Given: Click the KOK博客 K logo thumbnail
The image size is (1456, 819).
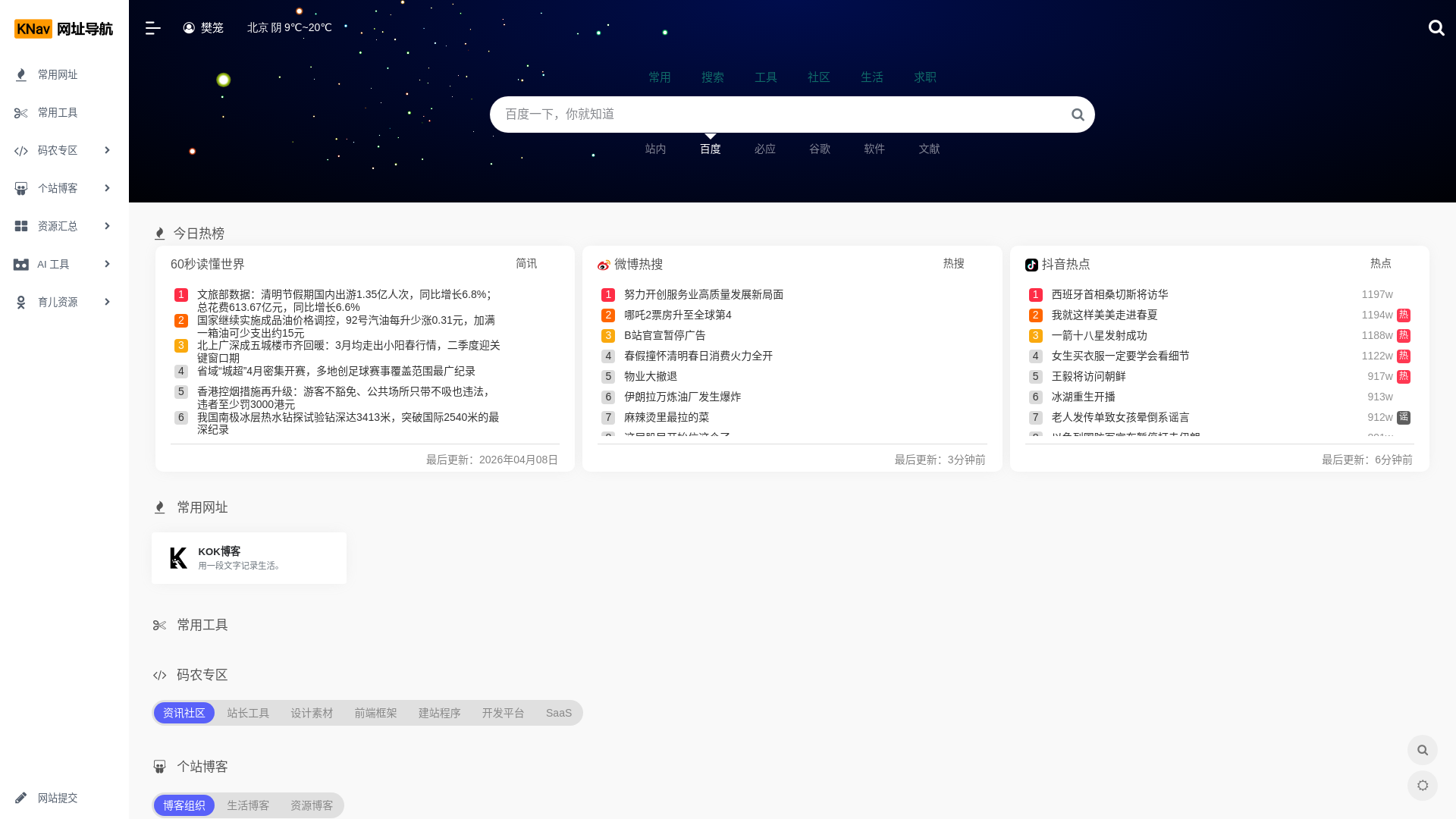Looking at the screenshot, I should point(178,558).
